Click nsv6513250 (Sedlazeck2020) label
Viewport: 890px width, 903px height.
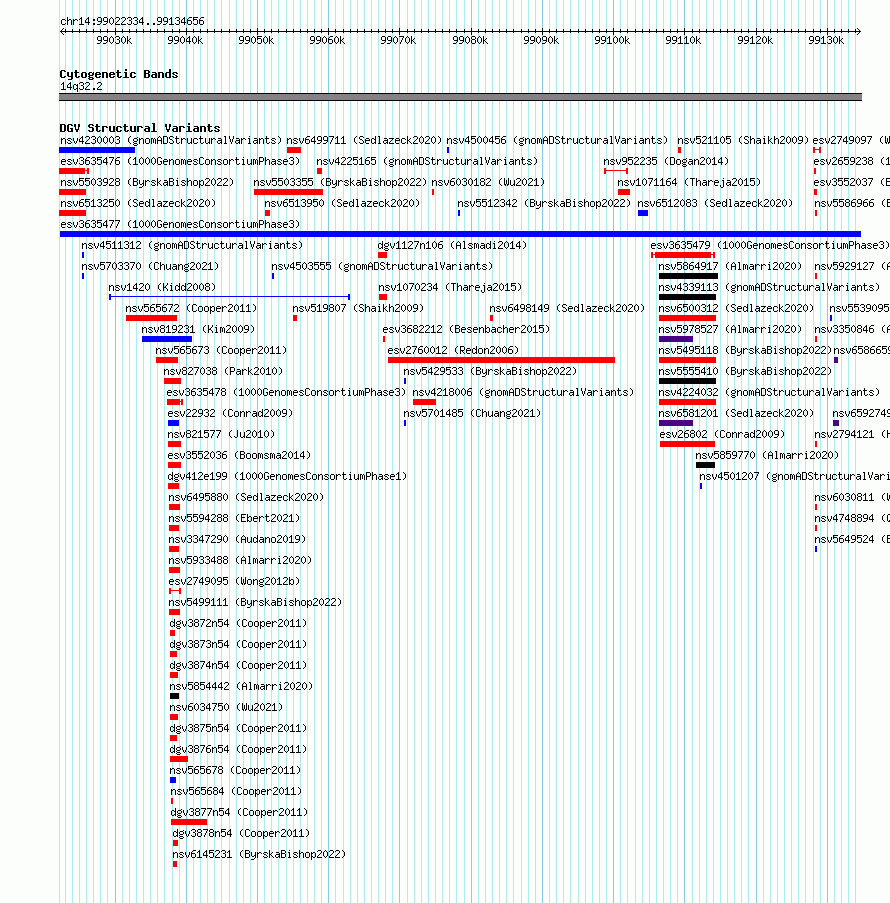(x=138, y=203)
